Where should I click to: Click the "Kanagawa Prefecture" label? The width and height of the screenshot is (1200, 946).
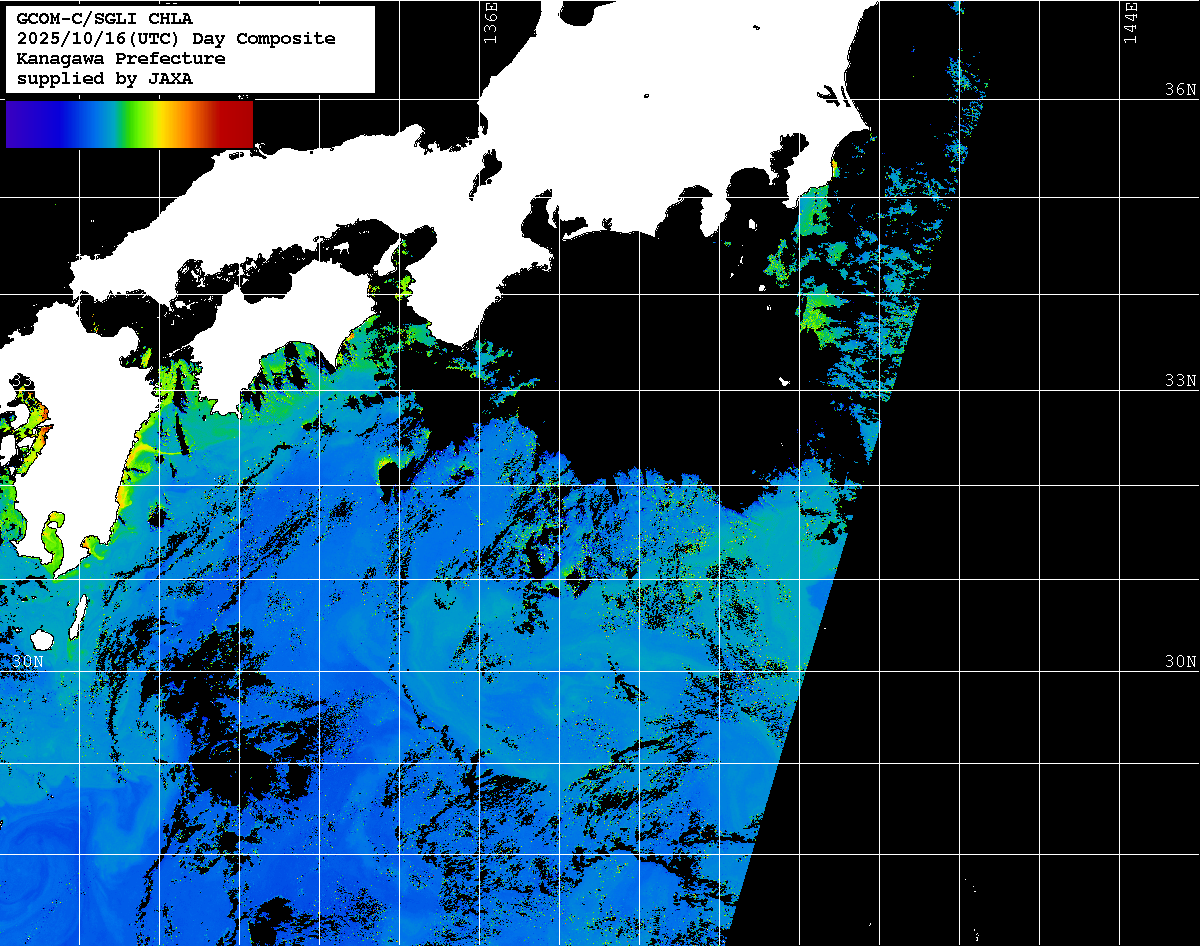pos(120,59)
